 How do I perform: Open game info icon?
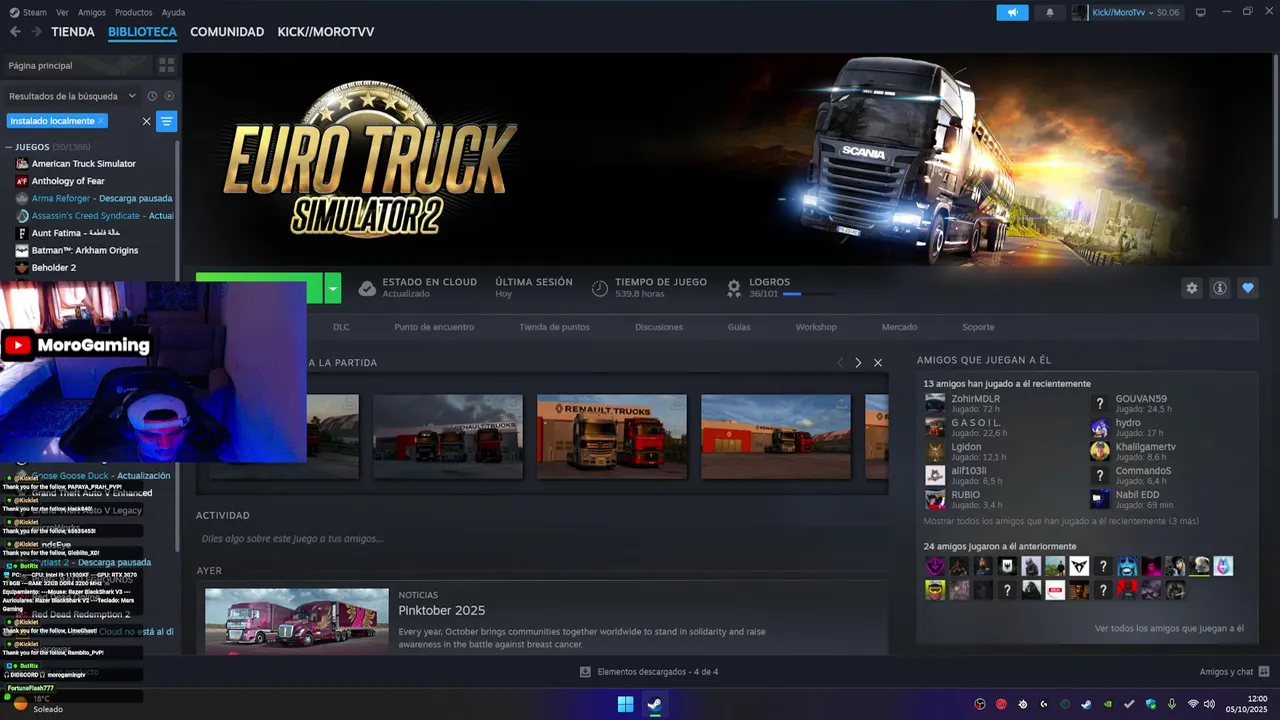pos(1220,288)
